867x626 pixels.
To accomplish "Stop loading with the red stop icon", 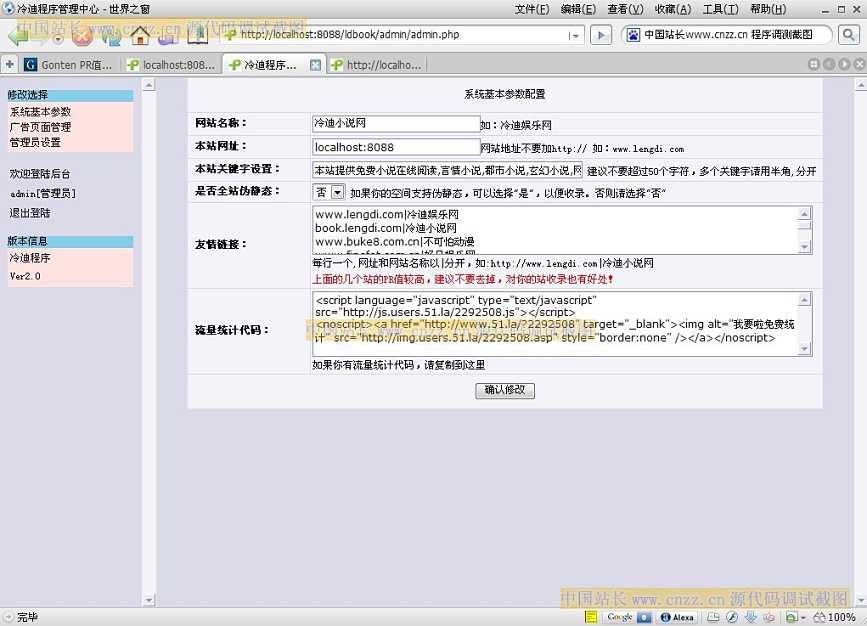I will pos(82,35).
